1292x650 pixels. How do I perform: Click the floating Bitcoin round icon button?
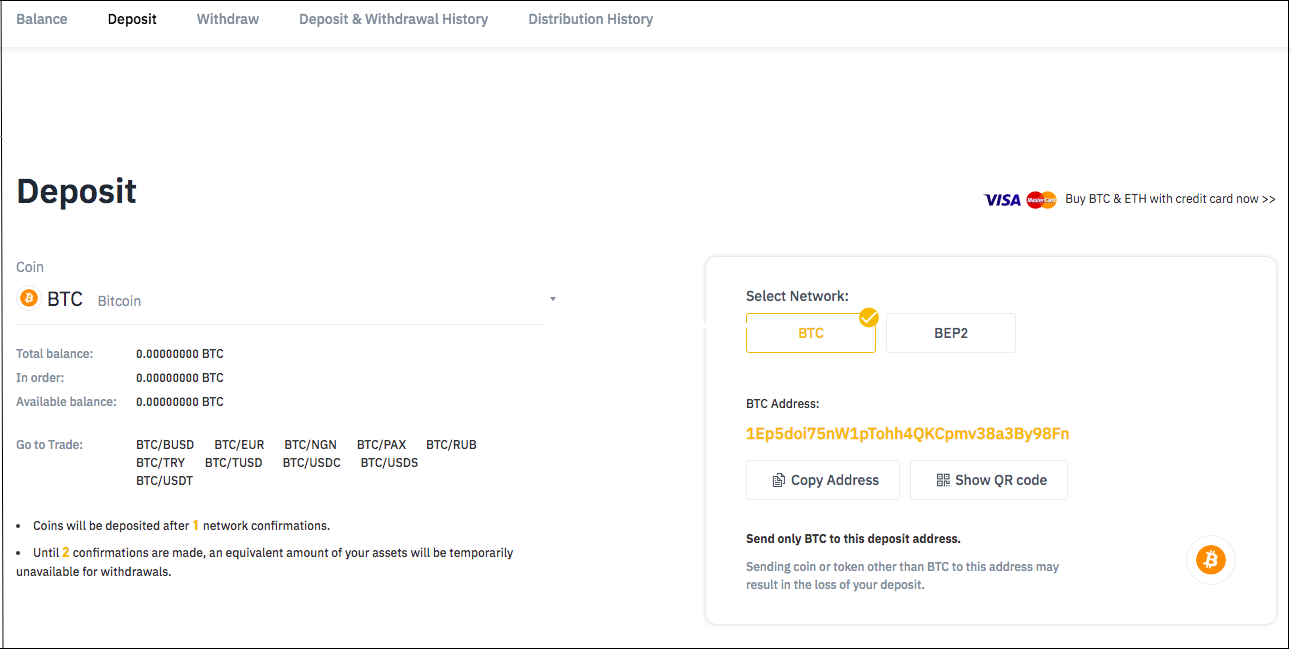(x=1211, y=560)
